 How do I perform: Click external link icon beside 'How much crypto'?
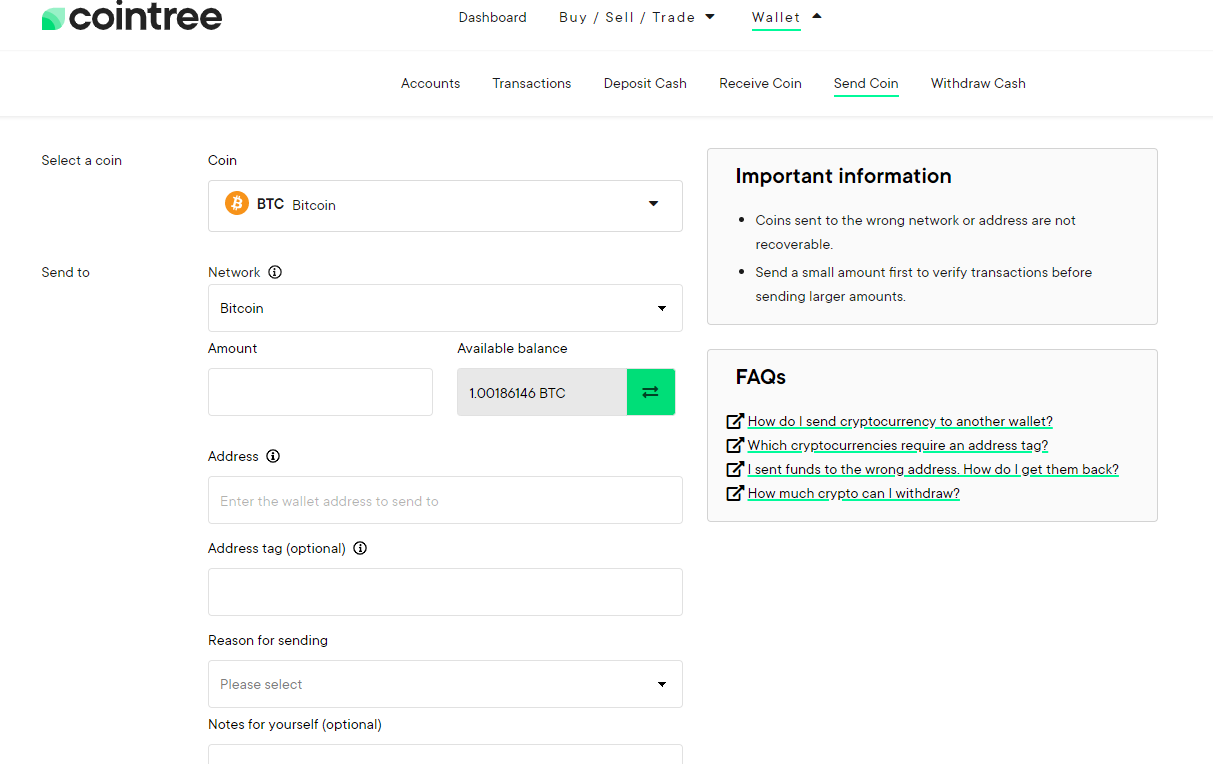(735, 493)
